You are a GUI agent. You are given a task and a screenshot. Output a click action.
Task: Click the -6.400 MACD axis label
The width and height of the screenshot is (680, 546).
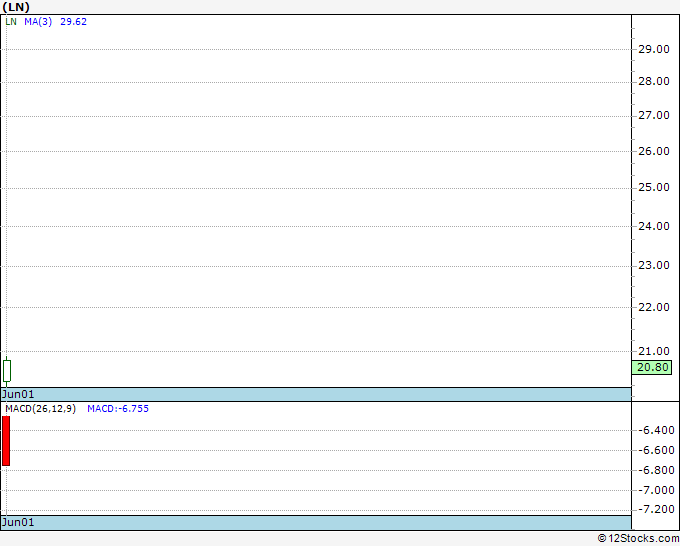point(656,430)
